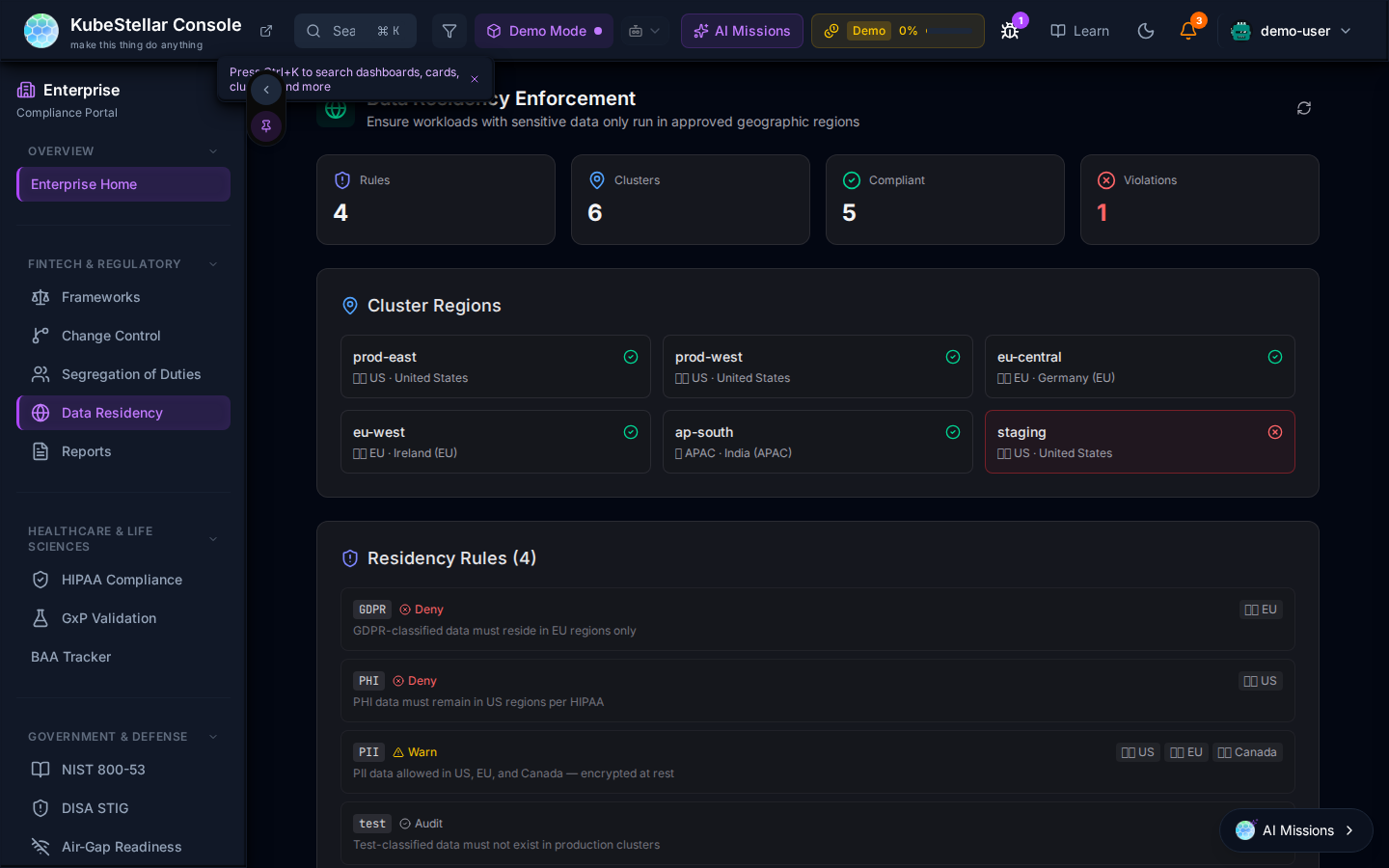Click the open-in-new-tab icon beside KubeStellar Console
The height and width of the screenshot is (868, 1389).
266,31
